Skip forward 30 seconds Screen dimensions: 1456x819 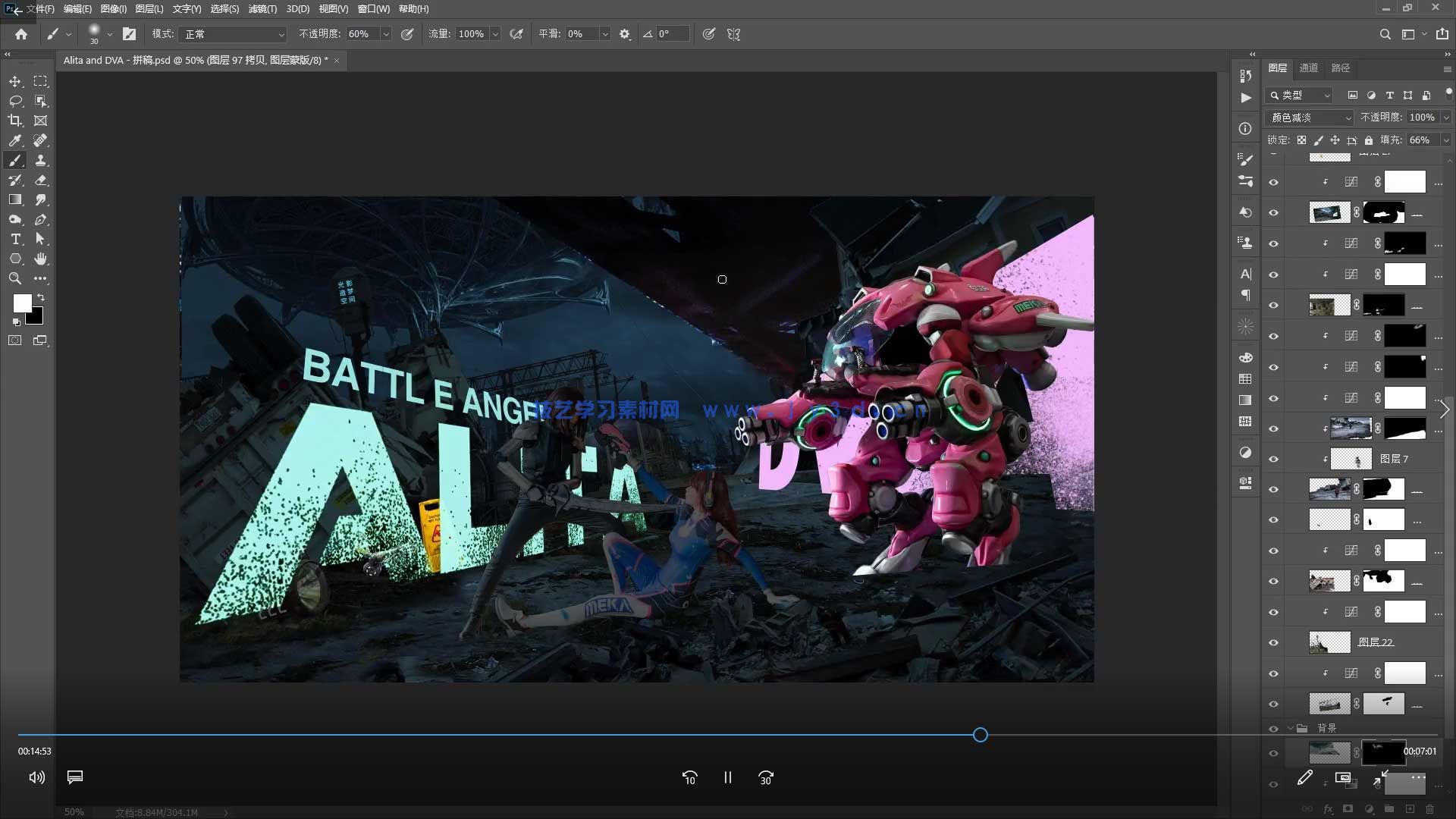tap(766, 777)
